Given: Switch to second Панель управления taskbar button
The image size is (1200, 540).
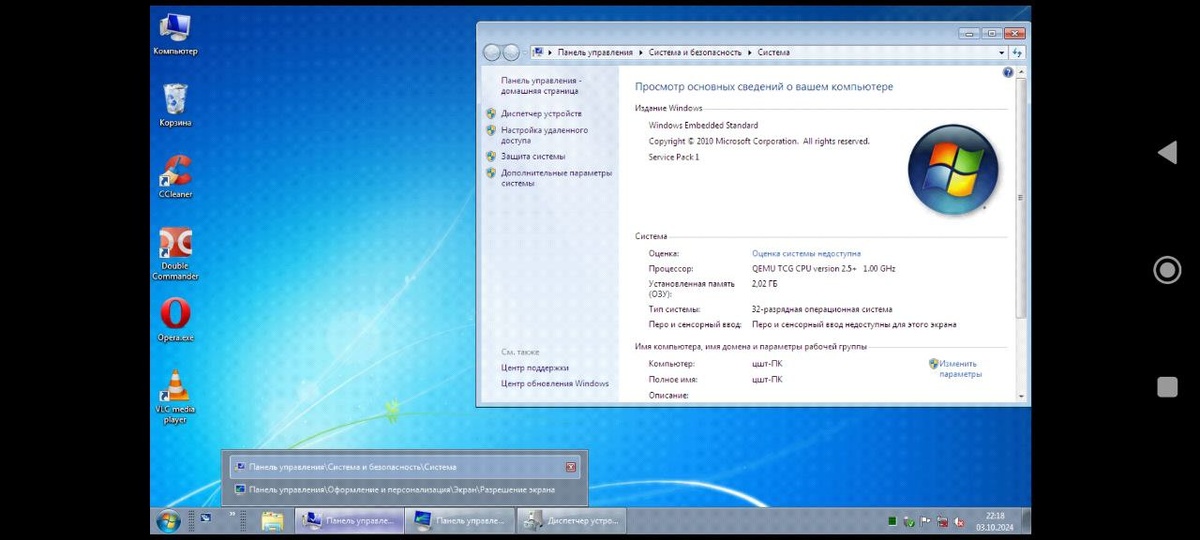Looking at the screenshot, I should tap(460, 520).
